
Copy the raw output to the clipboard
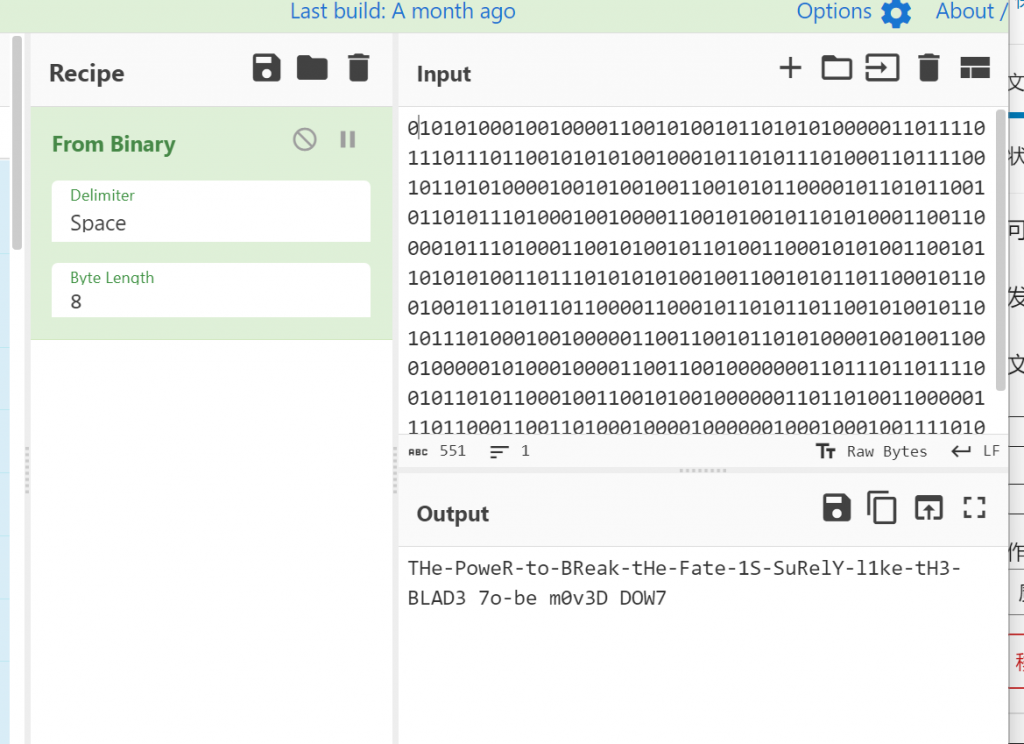(x=882, y=508)
